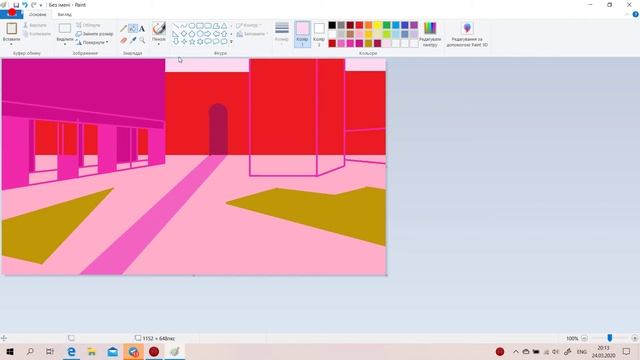The height and width of the screenshot is (360, 640).
Task: Choose the Down arrow shape
Action: coord(176,41)
